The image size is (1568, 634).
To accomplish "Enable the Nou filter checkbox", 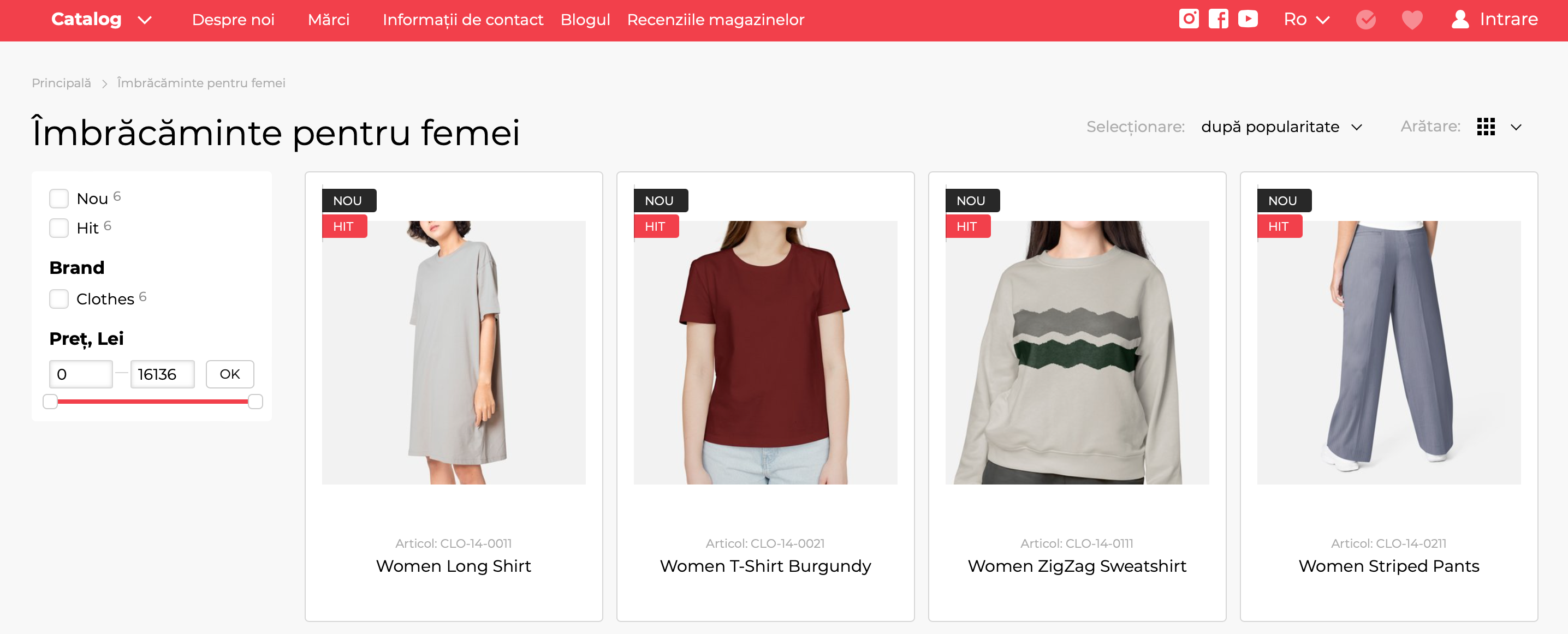I will pyautogui.click(x=59, y=199).
